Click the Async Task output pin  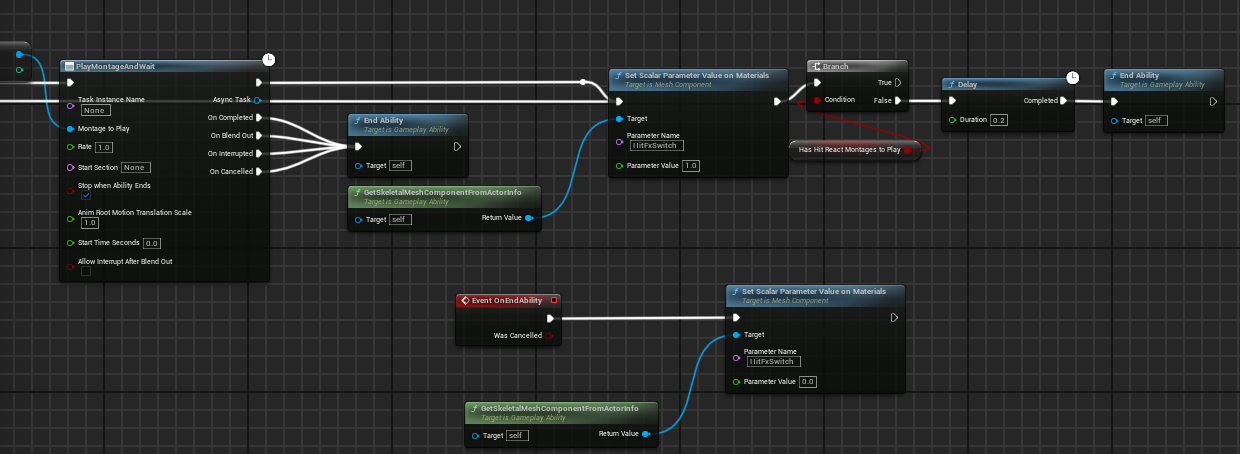pyautogui.click(x=258, y=100)
